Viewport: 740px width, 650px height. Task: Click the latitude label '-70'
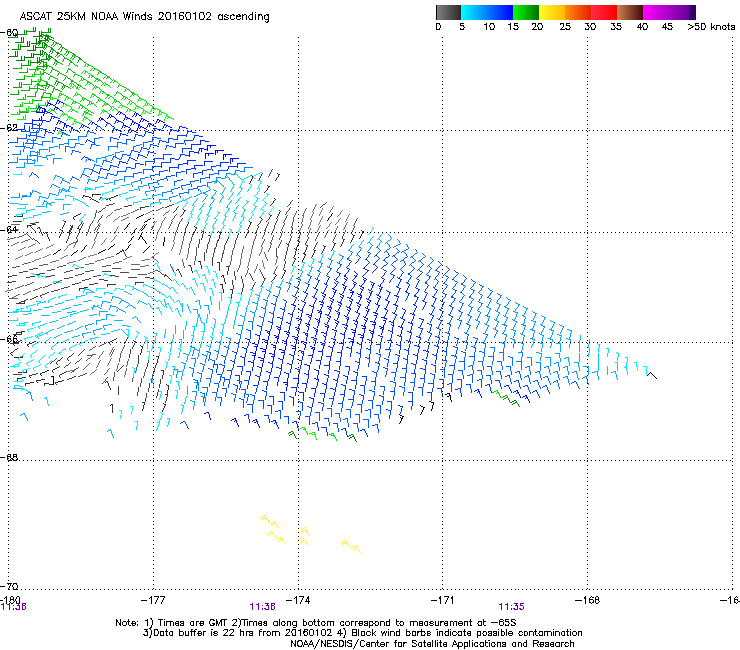click(x=9, y=586)
